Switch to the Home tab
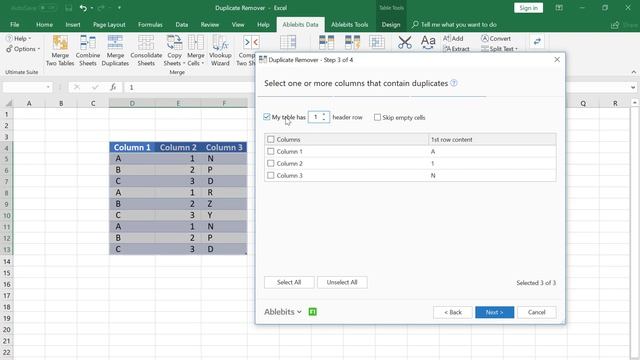 click(44, 24)
